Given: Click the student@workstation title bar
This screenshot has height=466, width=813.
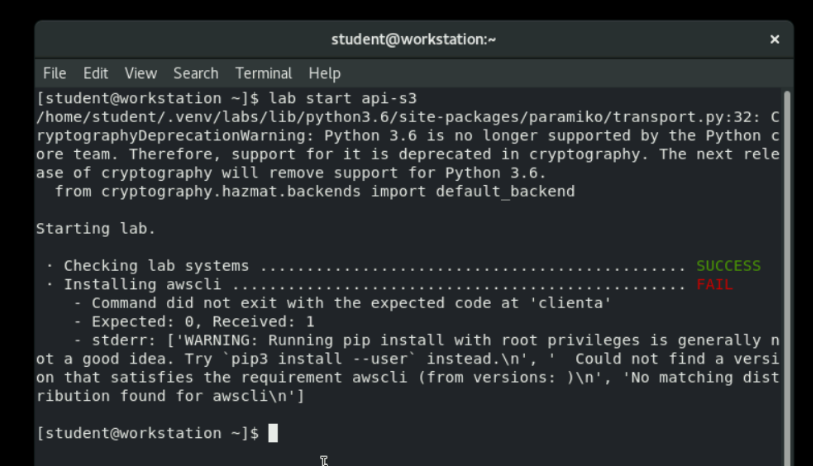Looking at the screenshot, I should (413, 39).
